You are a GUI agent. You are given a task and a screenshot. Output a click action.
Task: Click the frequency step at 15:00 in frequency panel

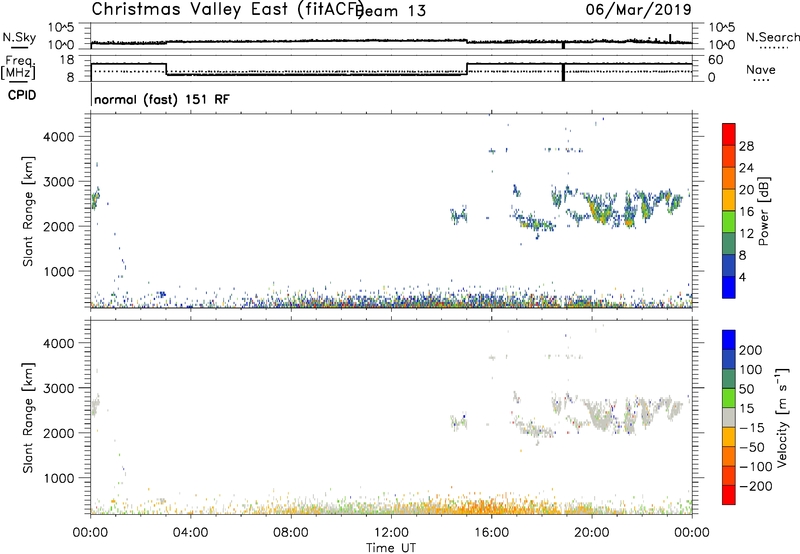tap(467, 69)
